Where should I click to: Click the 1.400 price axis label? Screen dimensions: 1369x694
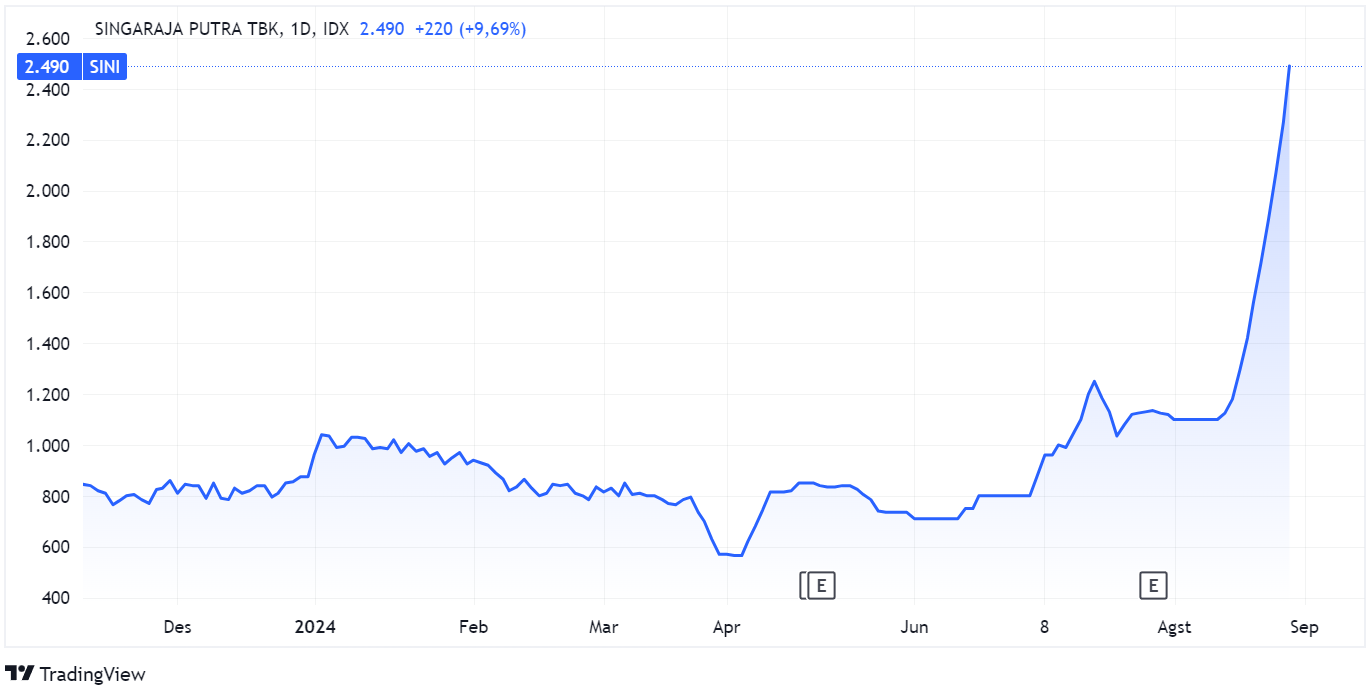tap(48, 344)
